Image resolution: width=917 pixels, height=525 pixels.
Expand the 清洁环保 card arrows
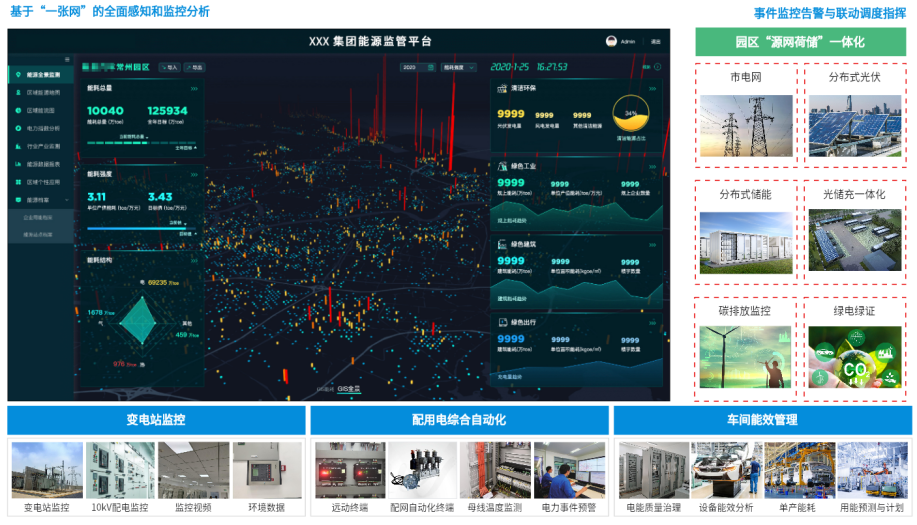[652, 89]
